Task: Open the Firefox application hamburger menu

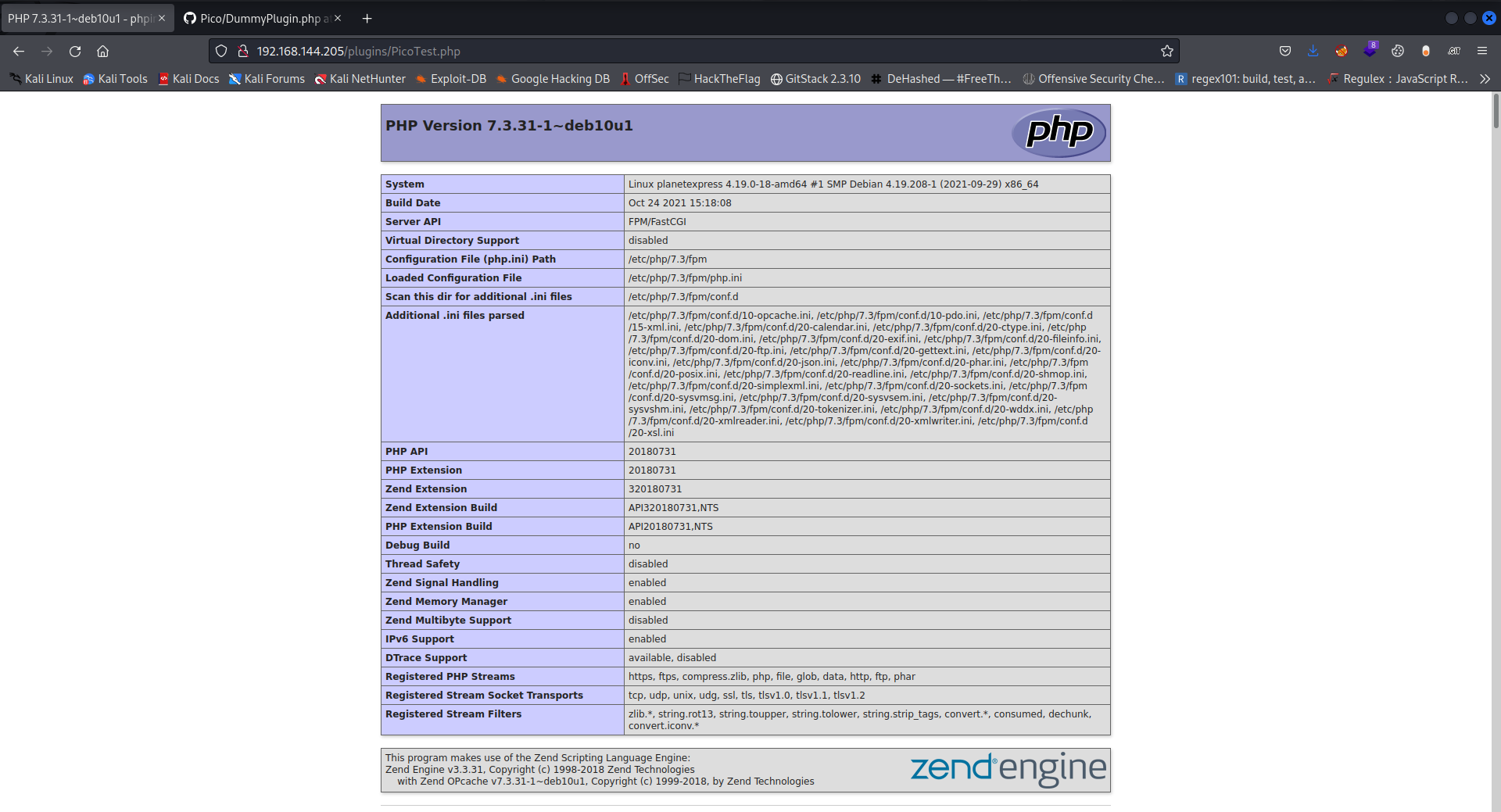Action: pos(1482,51)
